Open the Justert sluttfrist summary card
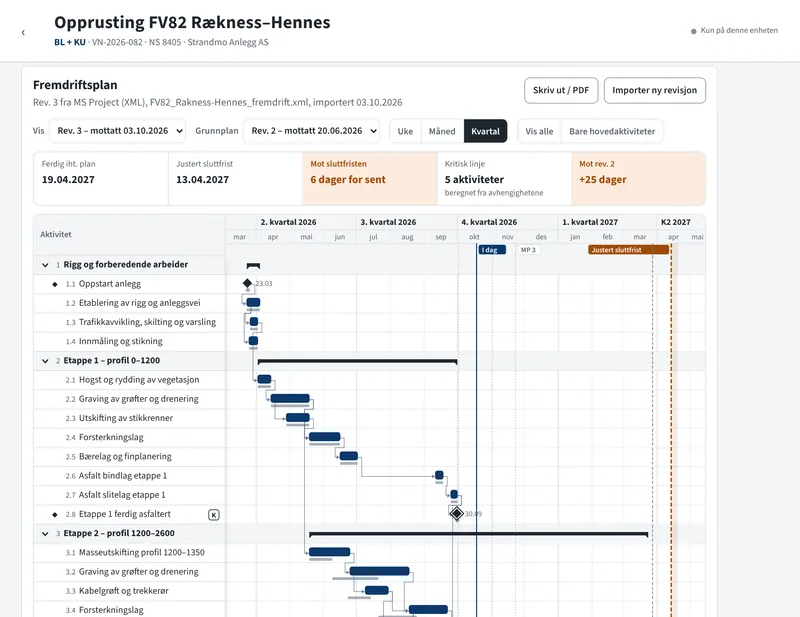The width and height of the screenshot is (800, 617). (235, 179)
